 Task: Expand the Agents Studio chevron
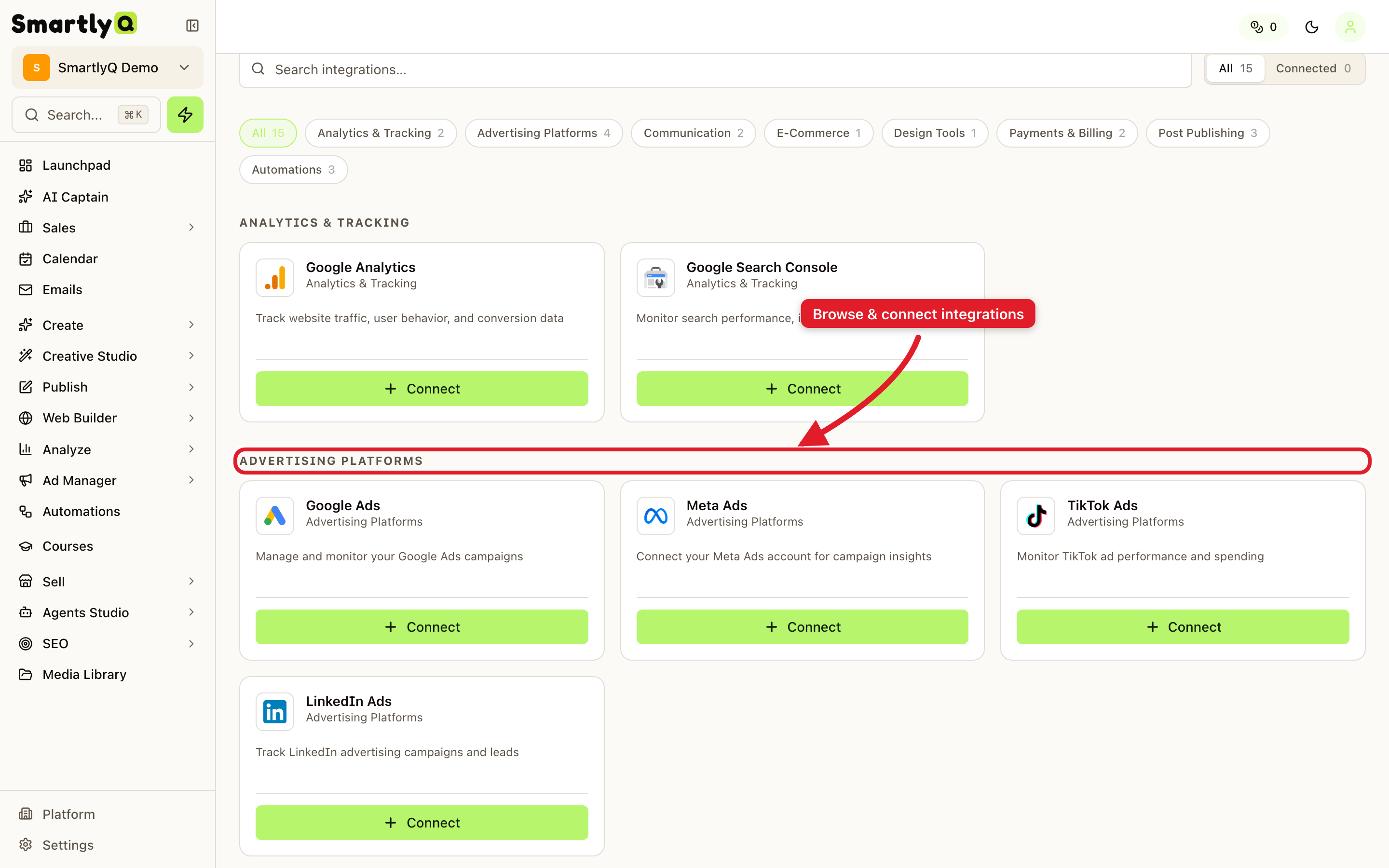(191, 612)
